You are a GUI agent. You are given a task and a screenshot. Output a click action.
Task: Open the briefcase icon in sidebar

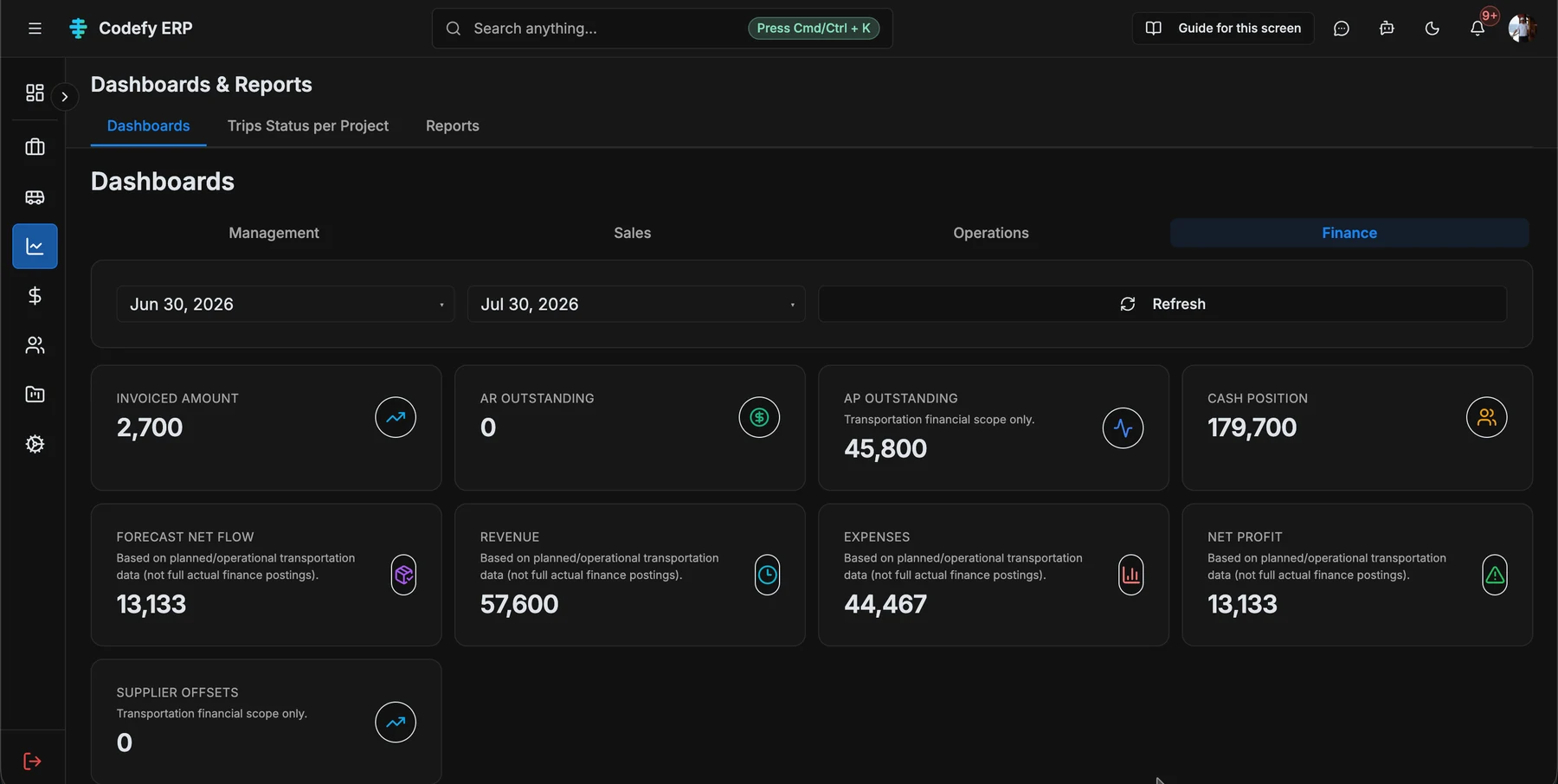[35, 147]
